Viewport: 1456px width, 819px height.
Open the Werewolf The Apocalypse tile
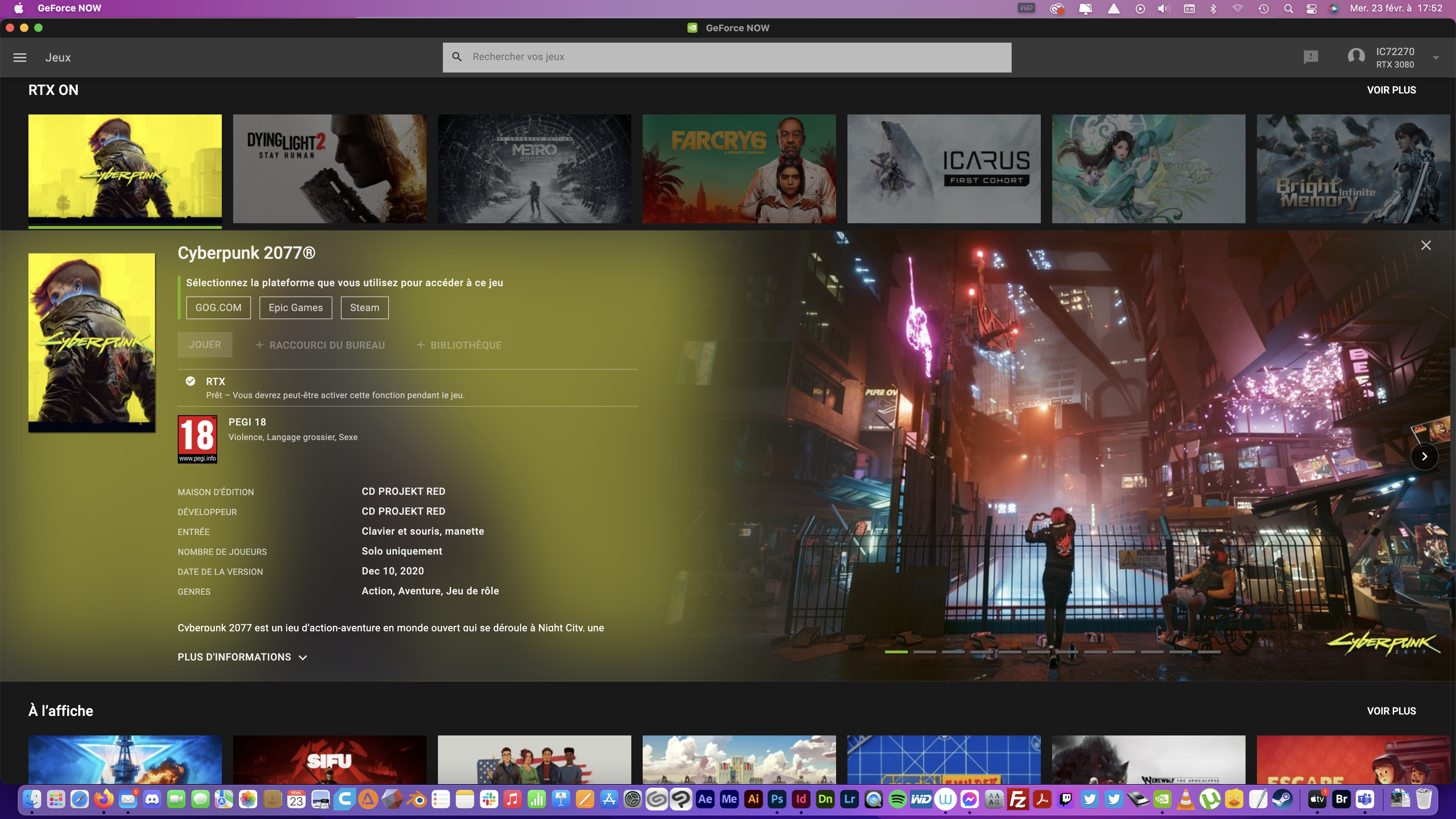(x=1149, y=759)
